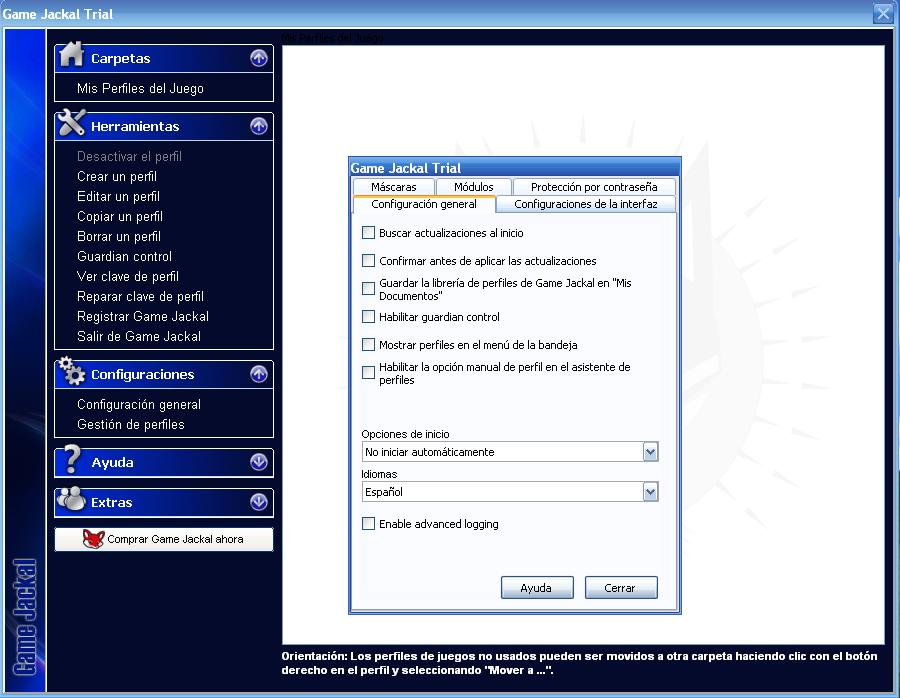Viewport: 900px width, 698px height.
Task: Open the Opciones de inicio dropdown
Action: [650, 452]
